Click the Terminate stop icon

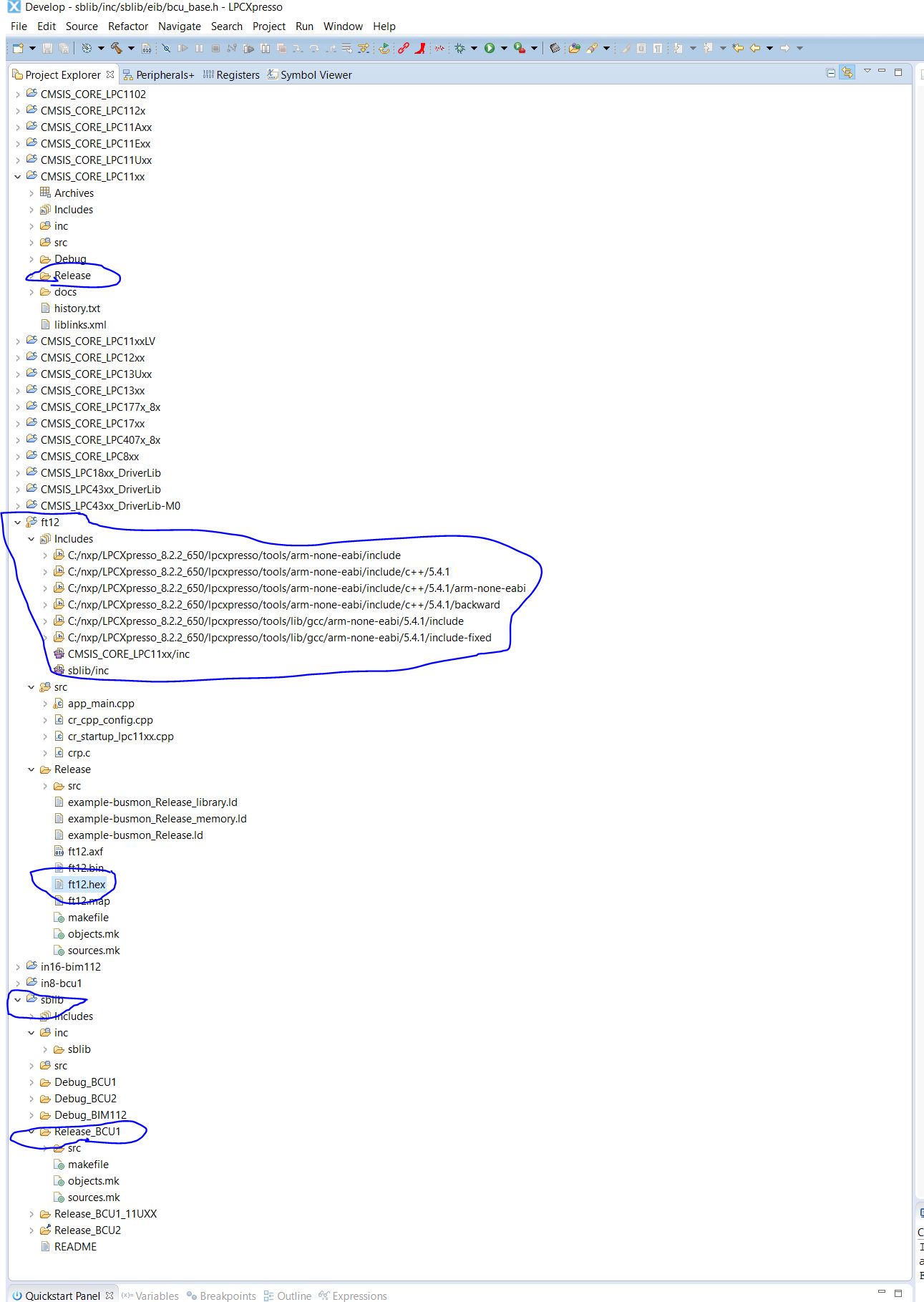click(x=215, y=48)
